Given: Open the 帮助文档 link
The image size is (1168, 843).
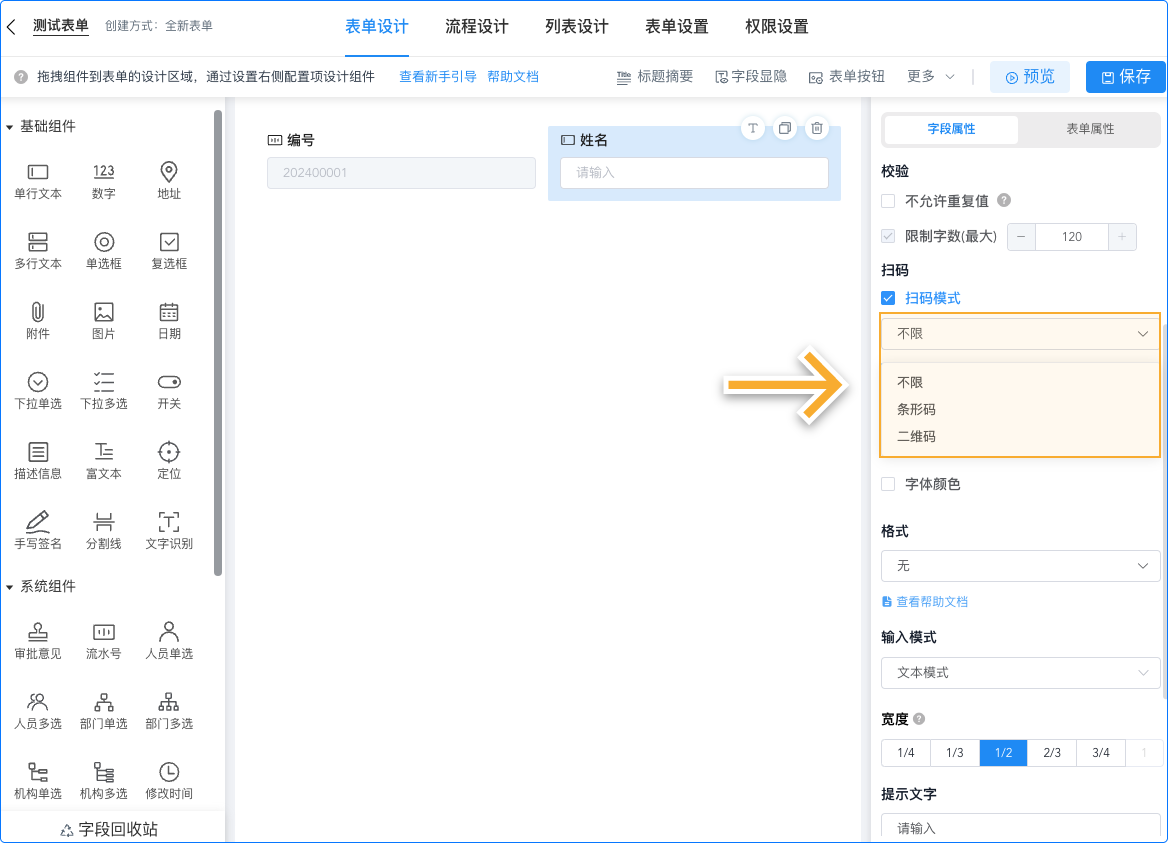Looking at the screenshot, I should 513,76.
